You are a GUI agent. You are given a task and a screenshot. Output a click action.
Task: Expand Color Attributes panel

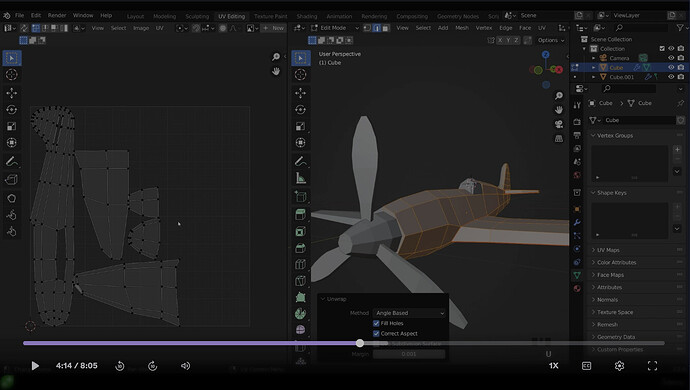[616, 262]
